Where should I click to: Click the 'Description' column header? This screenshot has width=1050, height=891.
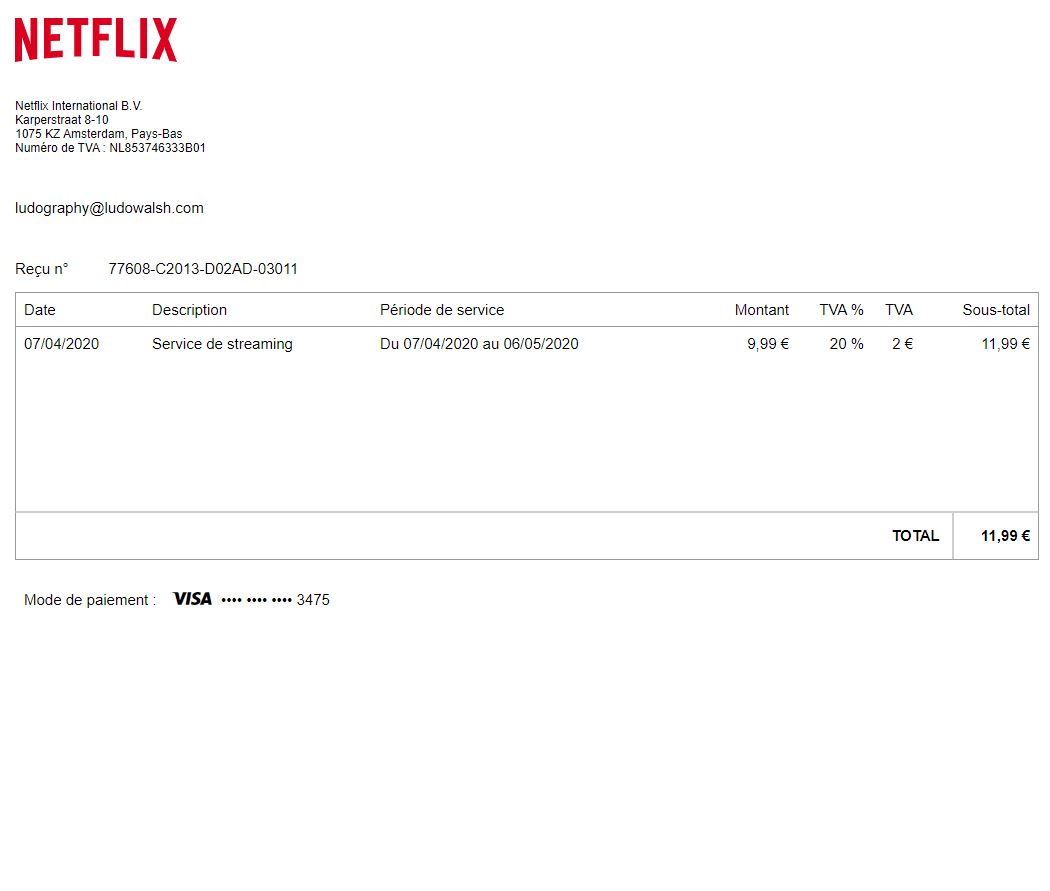[190, 310]
